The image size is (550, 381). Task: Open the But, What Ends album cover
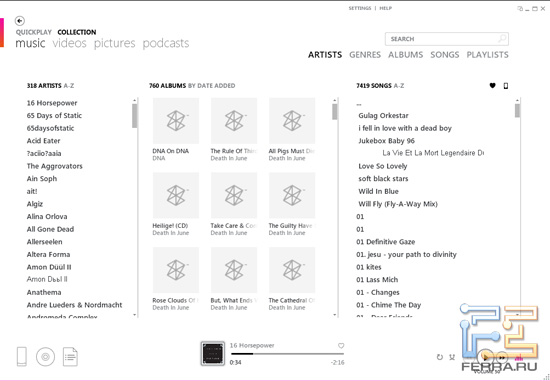pyautogui.click(x=234, y=270)
